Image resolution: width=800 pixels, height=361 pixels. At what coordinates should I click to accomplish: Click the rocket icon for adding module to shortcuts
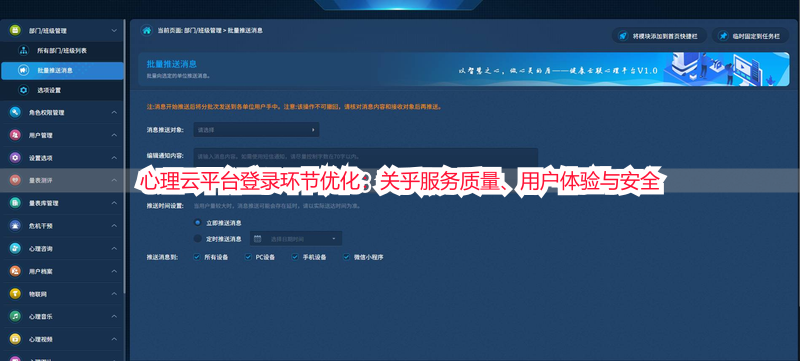(622, 36)
